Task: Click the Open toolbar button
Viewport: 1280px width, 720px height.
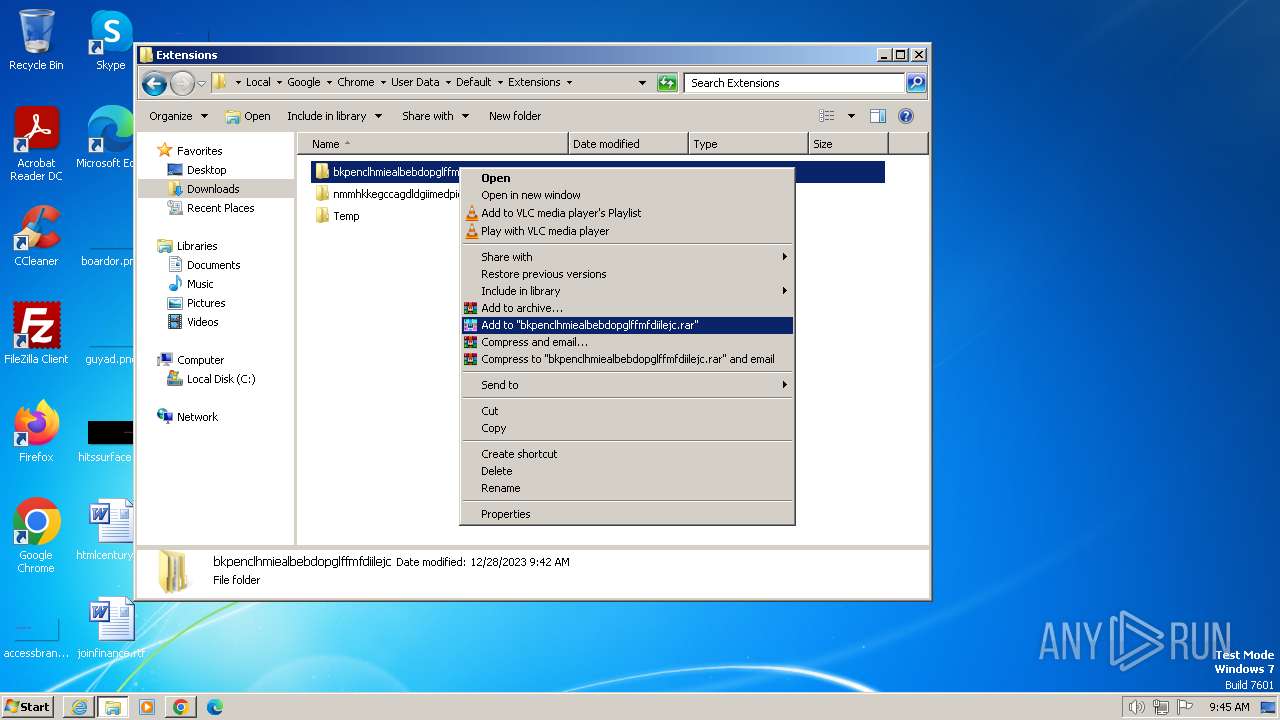Action: pos(248,116)
